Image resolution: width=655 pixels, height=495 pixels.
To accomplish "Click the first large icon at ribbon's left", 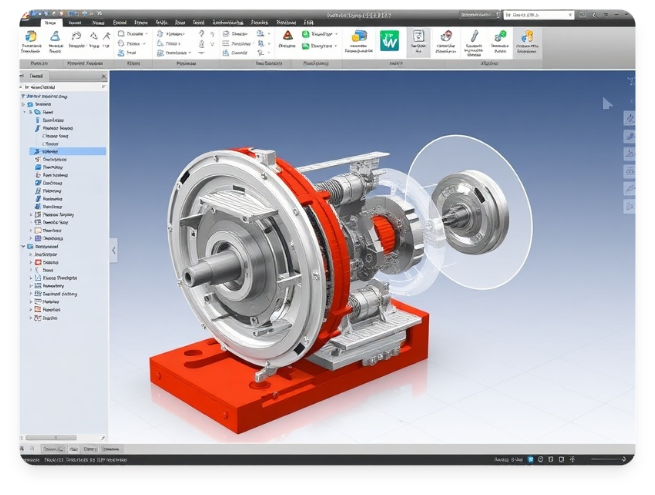I will [29, 38].
